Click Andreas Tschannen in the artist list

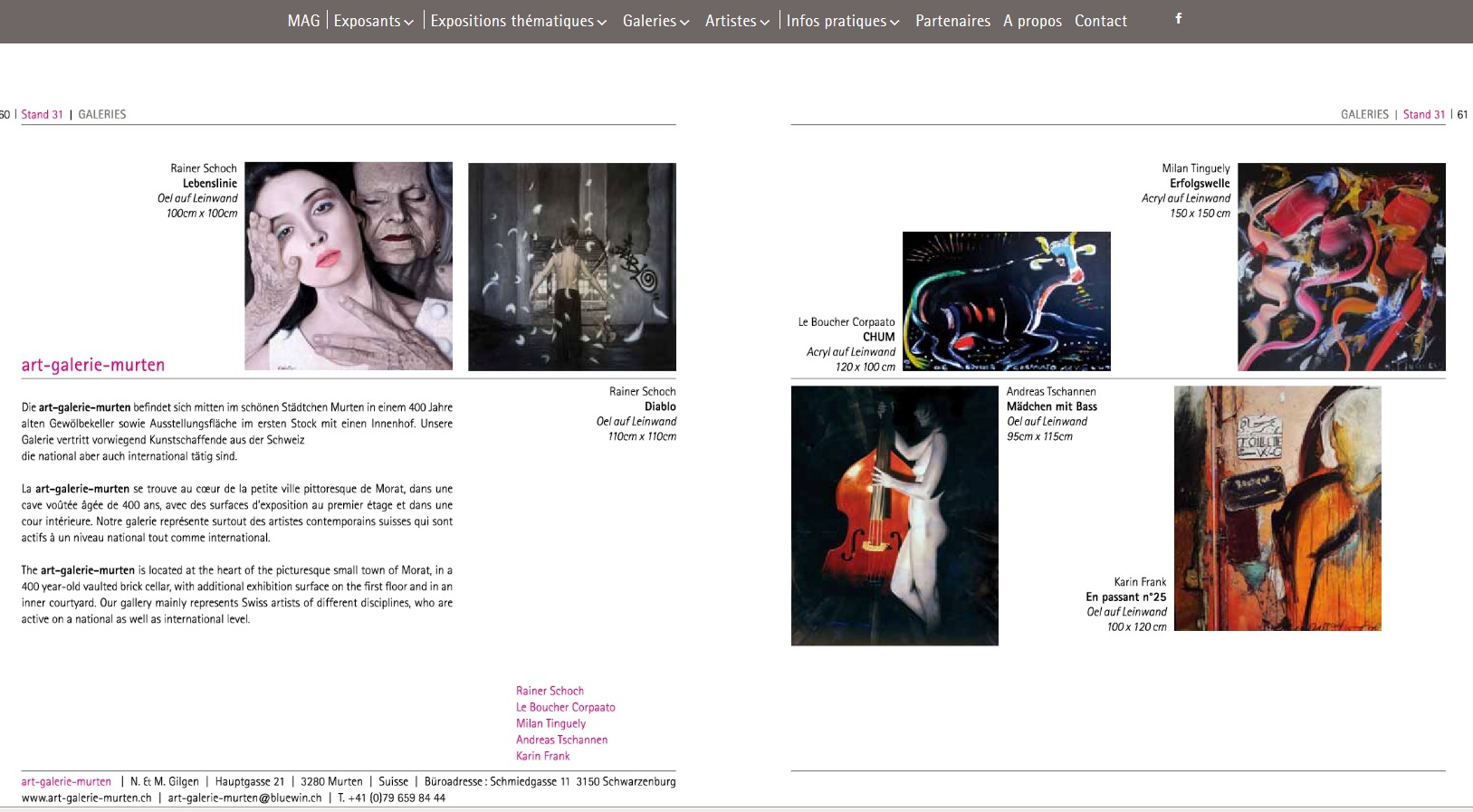click(x=561, y=740)
